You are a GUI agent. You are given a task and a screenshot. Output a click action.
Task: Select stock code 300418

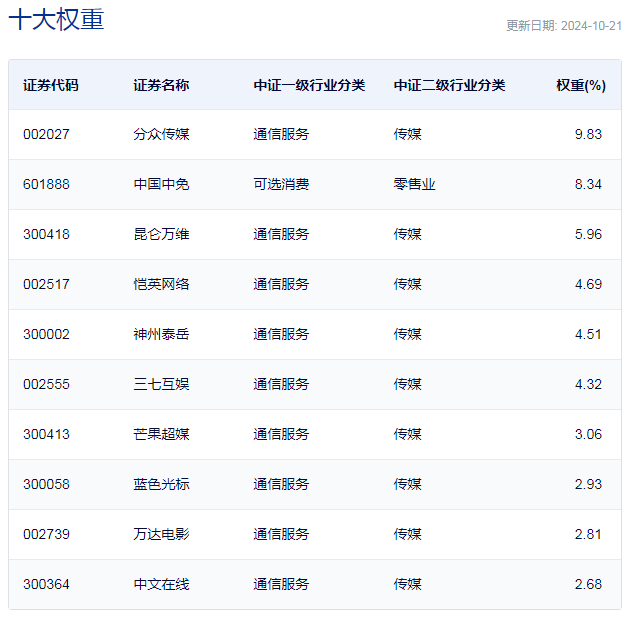point(47,234)
